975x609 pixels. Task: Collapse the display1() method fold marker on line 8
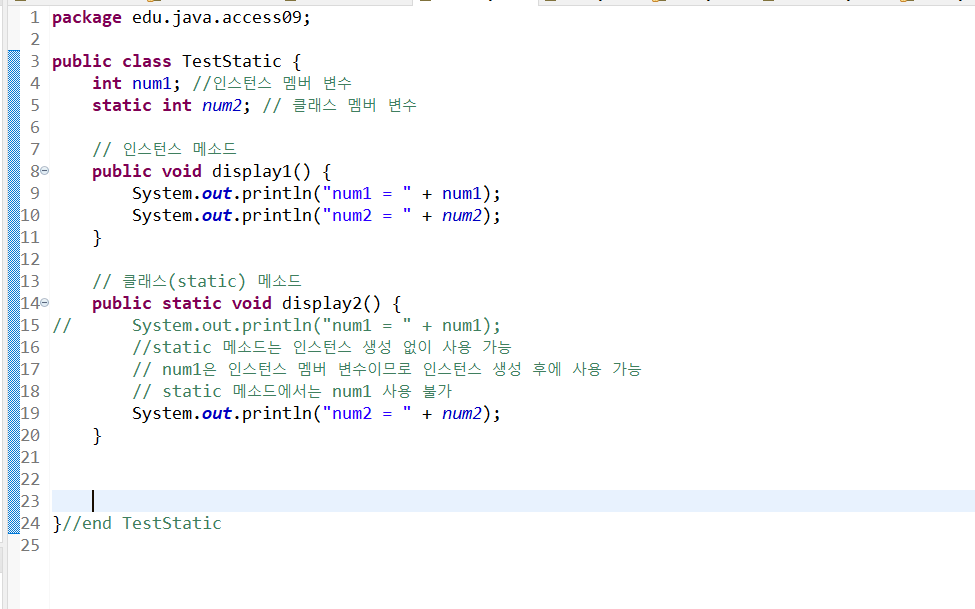tap(45, 170)
